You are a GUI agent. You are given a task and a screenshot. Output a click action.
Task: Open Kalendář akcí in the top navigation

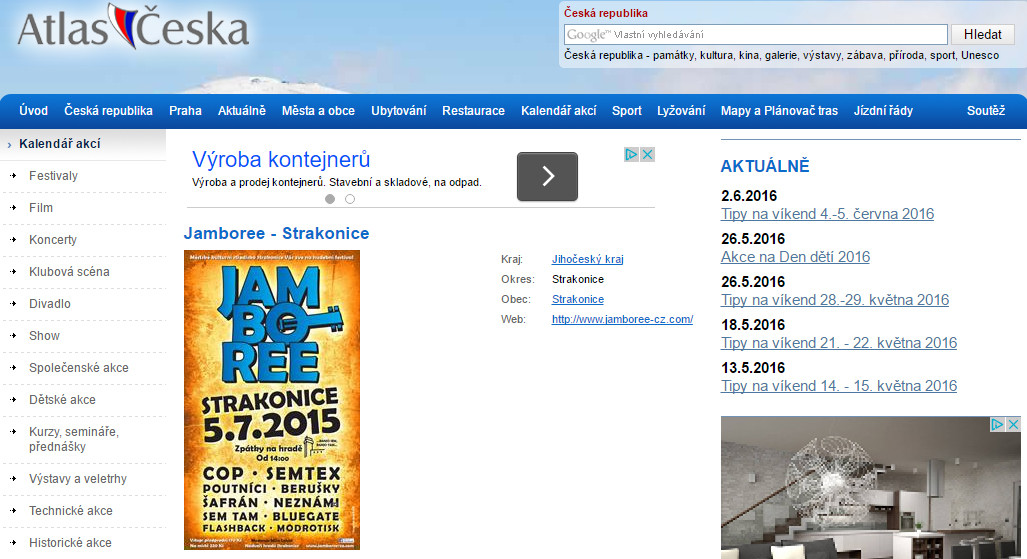point(559,111)
